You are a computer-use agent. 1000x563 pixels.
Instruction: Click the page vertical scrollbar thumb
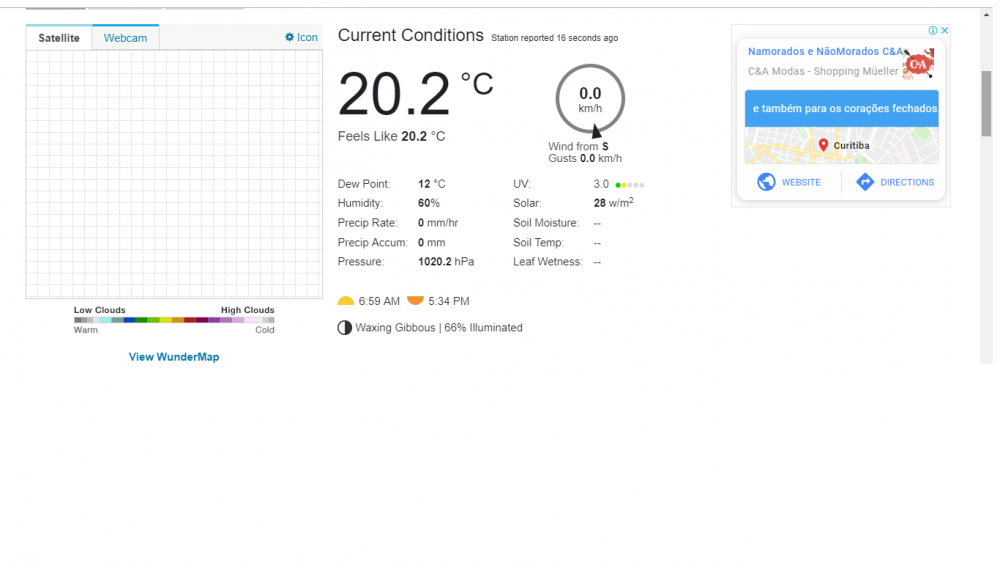click(x=986, y=103)
